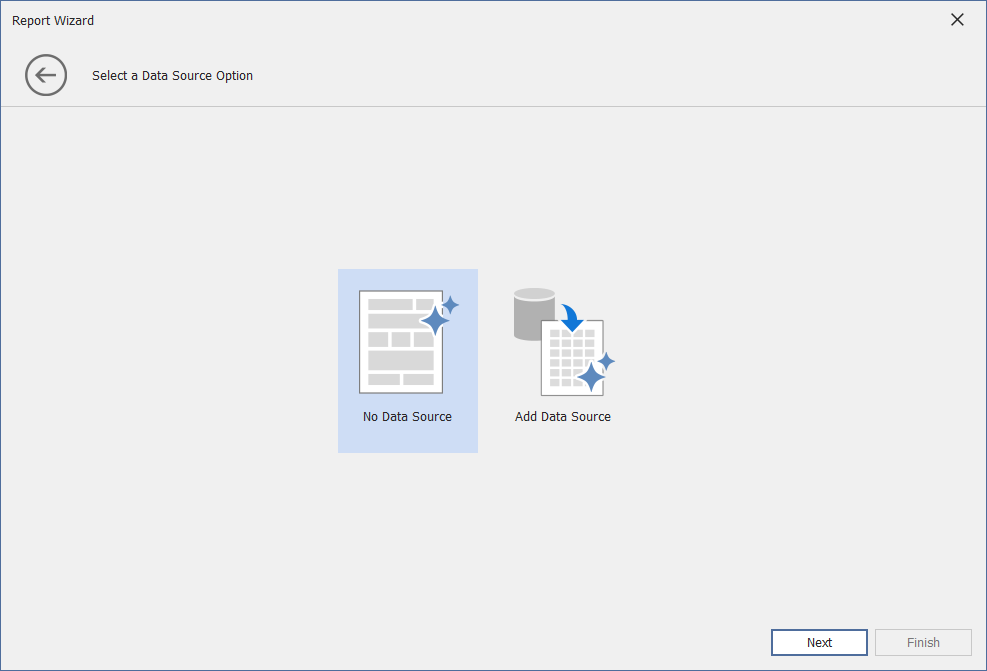Close the Report Wizard dialog
Viewport: 987px width, 671px height.
(x=957, y=20)
